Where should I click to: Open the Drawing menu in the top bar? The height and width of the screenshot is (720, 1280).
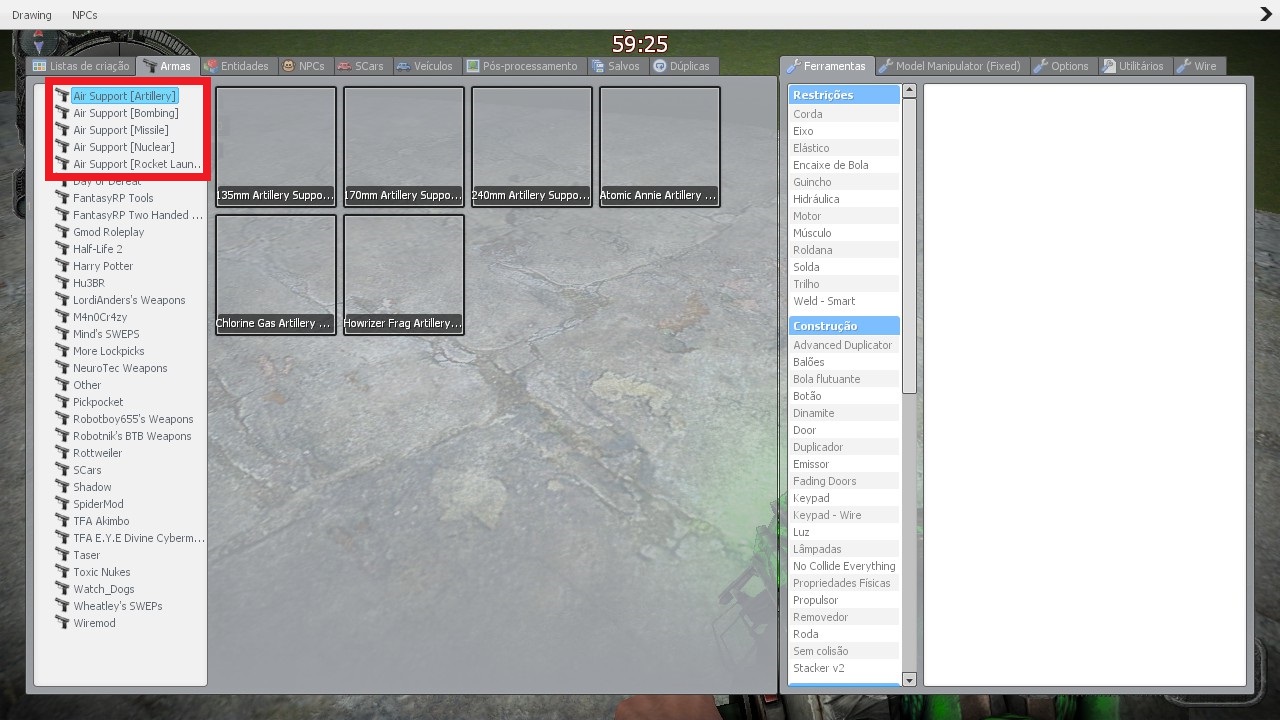32,15
